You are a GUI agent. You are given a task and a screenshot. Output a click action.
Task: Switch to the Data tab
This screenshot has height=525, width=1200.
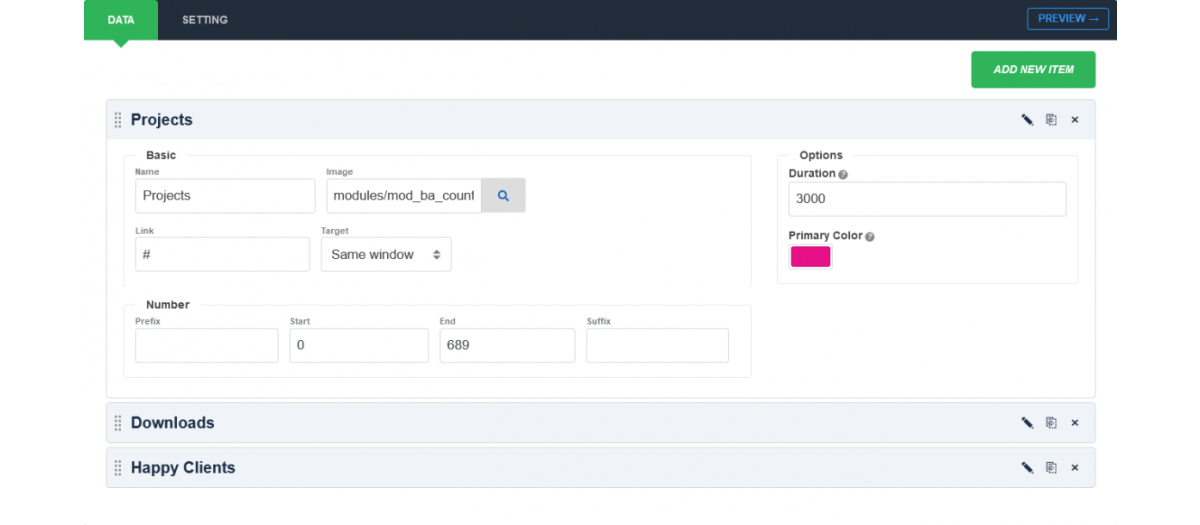pyautogui.click(x=121, y=20)
